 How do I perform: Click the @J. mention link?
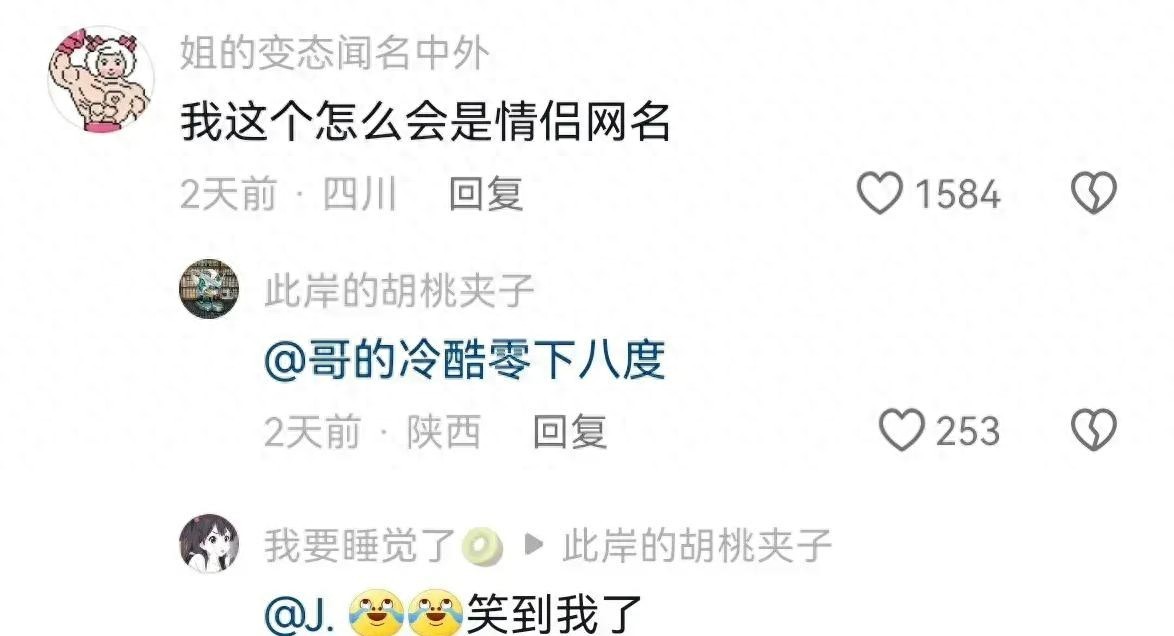299,614
